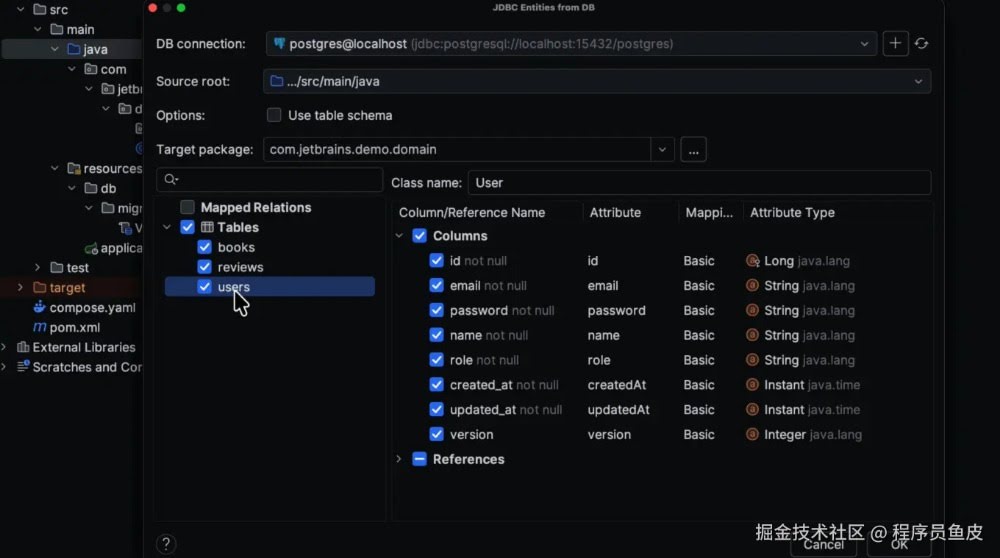Click the plus icon to add DB connection

[895, 44]
